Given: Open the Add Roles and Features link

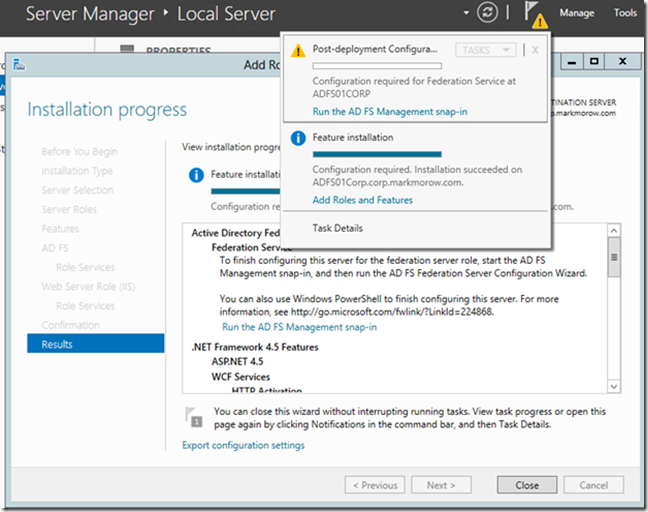Looking at the screenshot, I should coord(362,200).
